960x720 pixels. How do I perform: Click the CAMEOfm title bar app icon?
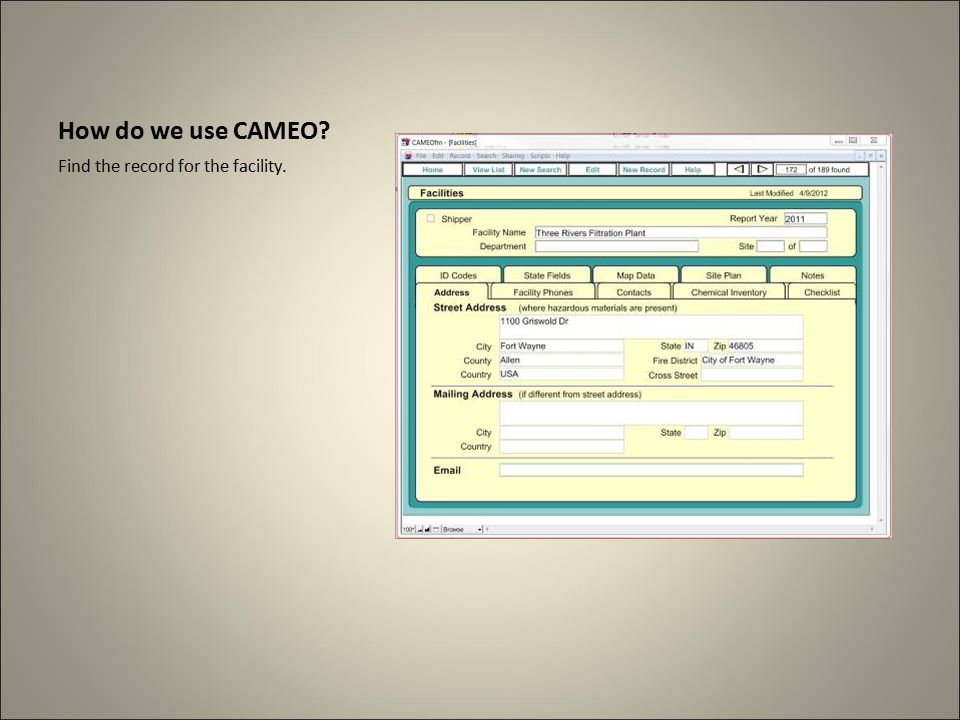[x=405, y=142]
